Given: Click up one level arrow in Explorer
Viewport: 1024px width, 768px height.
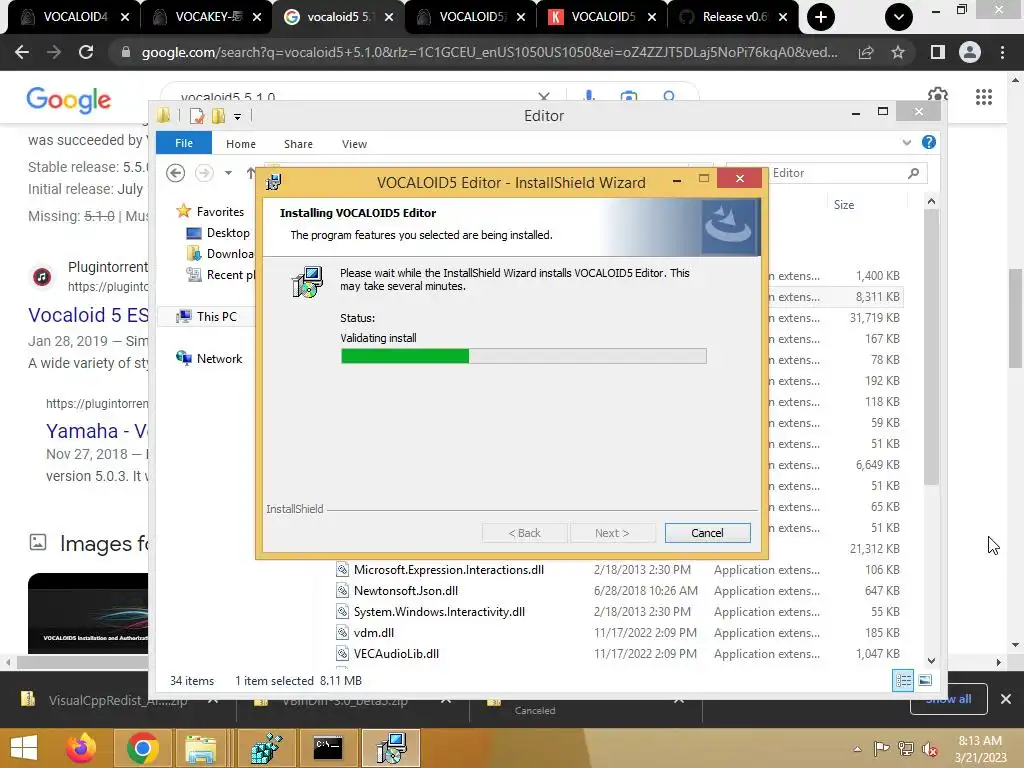Looking at the screenshot, I should (x=250, y=173).
